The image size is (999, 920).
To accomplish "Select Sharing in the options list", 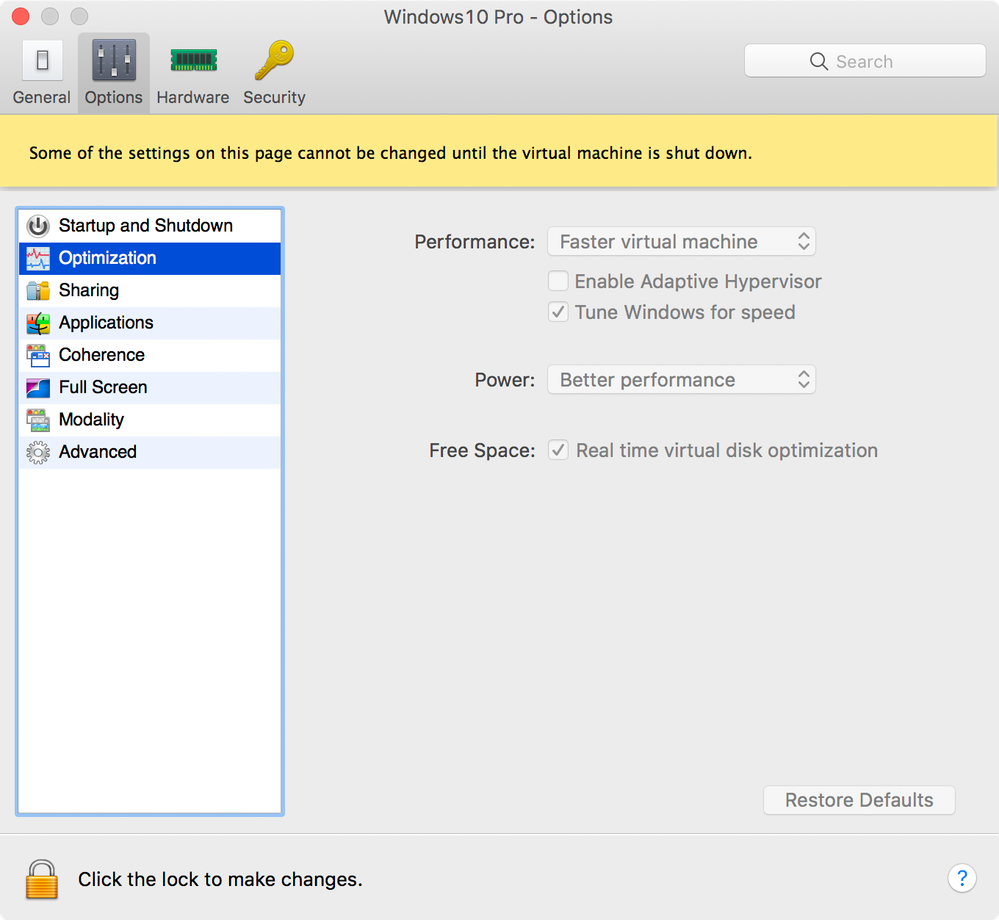I will [150, 291].
